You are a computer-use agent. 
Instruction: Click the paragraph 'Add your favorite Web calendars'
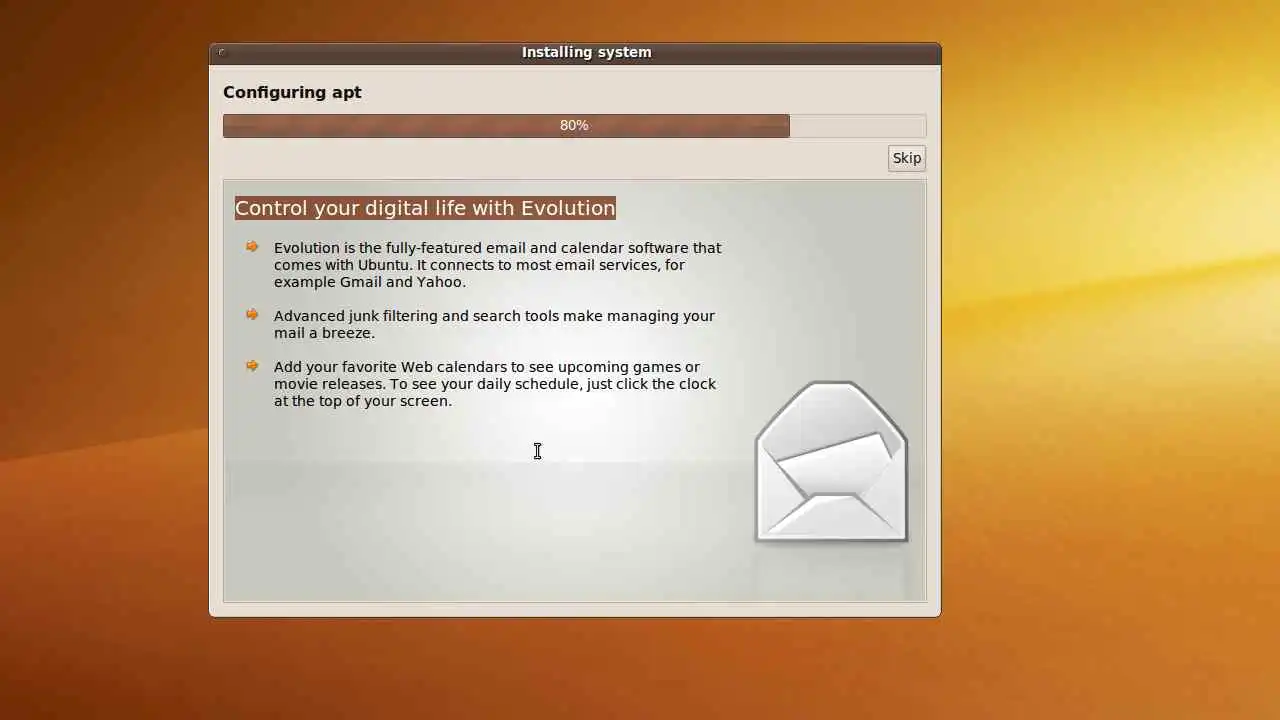point(495,384)
